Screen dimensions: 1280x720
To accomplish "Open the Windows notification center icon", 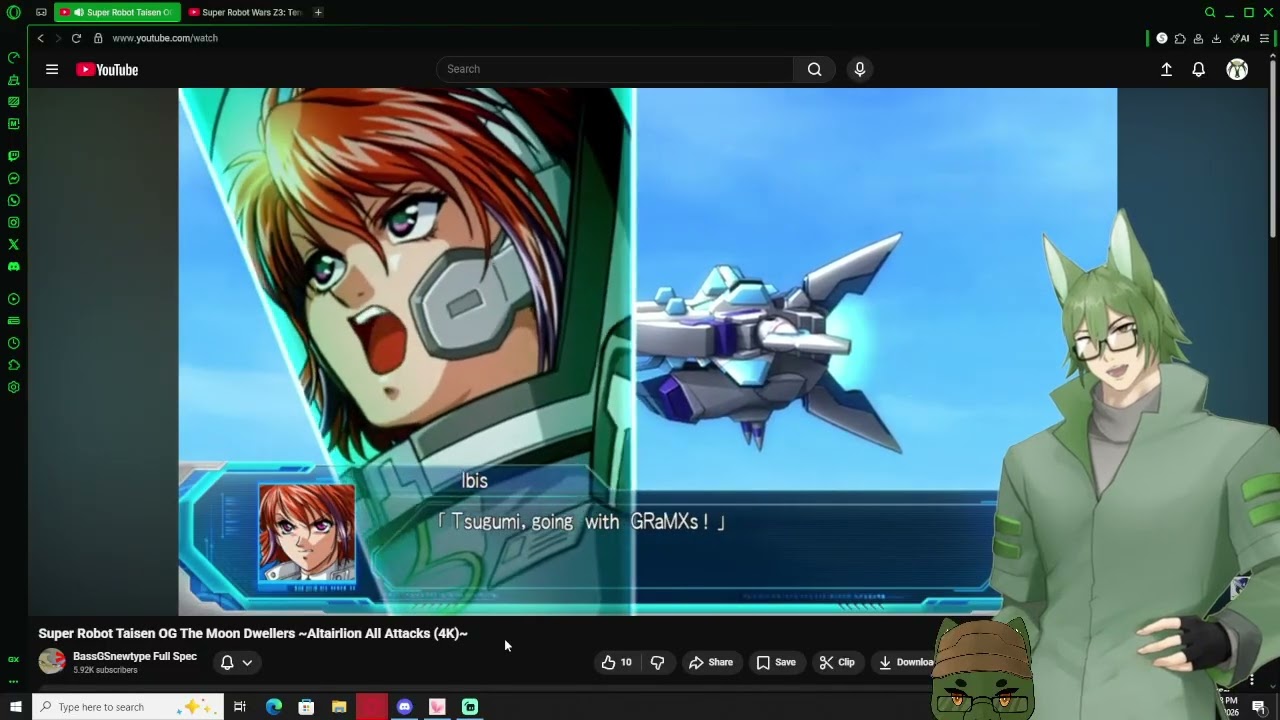I will coord(1259,708).
